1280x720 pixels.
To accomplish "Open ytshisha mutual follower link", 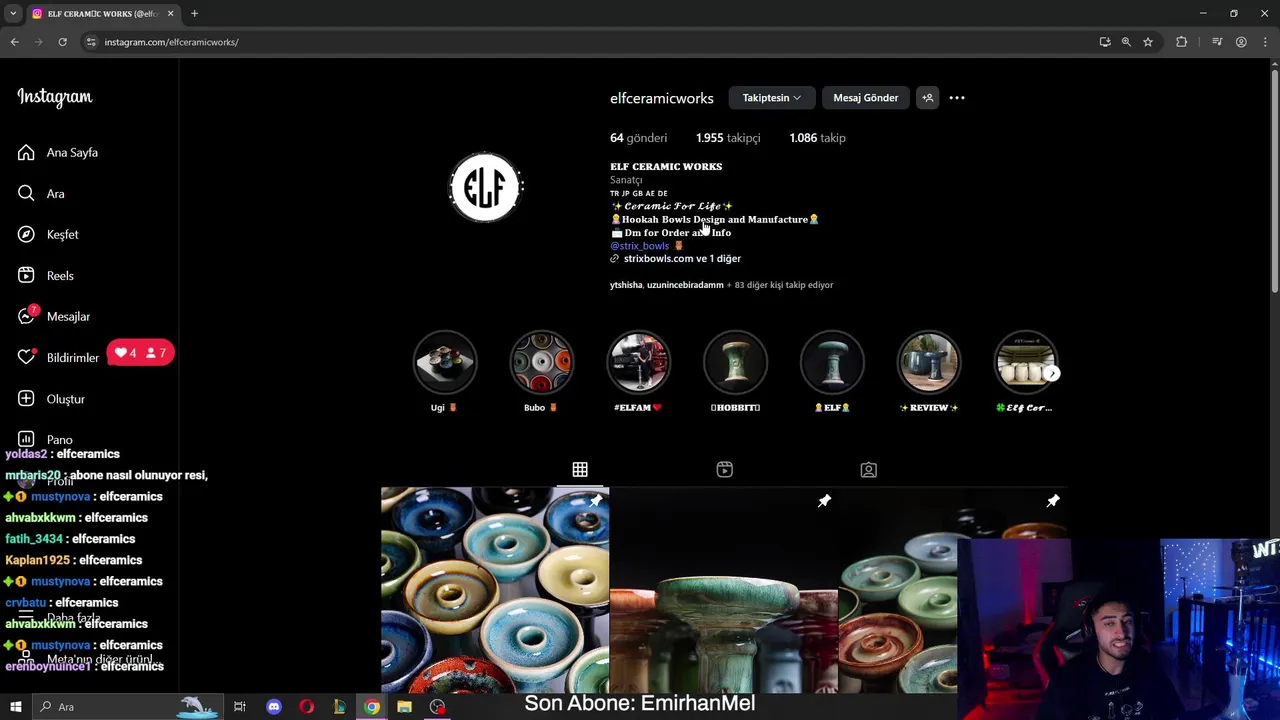I will [626, 285].
